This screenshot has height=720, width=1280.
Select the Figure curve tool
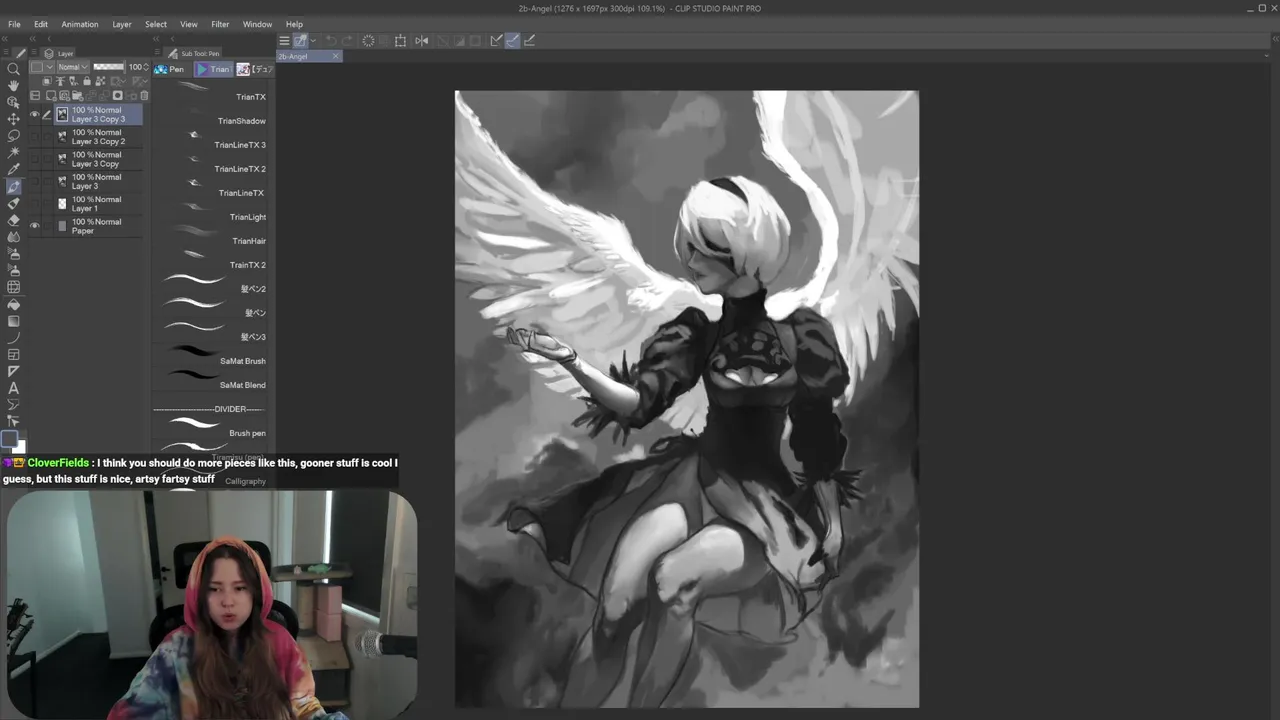click(x=13, y=338)
